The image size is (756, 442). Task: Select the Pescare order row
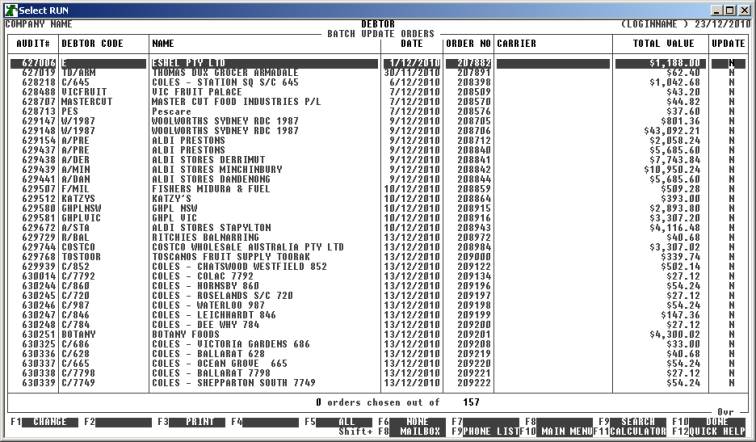pyautogui.click(x=378, y=111)
